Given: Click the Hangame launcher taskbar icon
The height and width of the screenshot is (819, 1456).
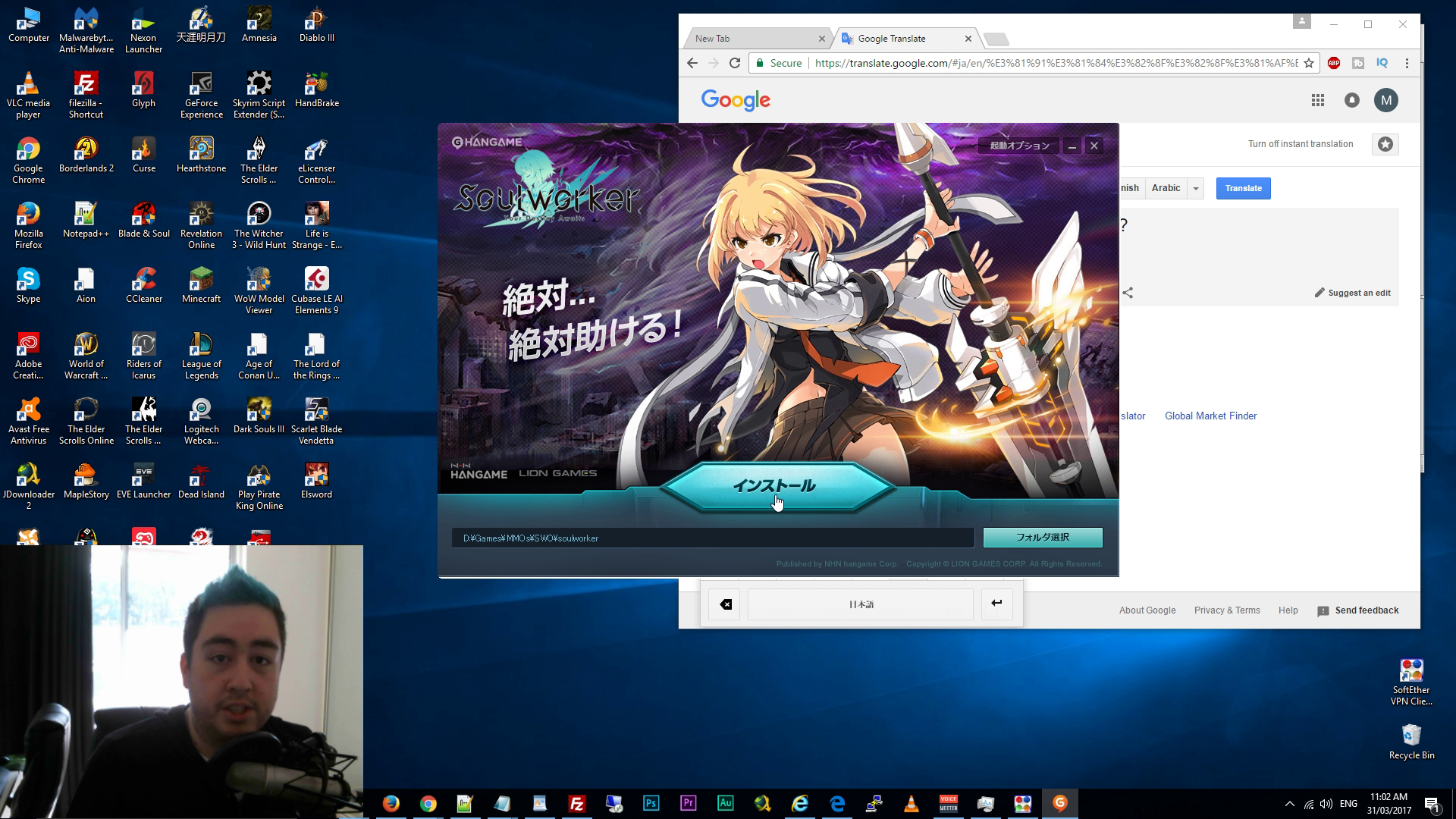Looking at the screenshot, I should [1060, 804].
